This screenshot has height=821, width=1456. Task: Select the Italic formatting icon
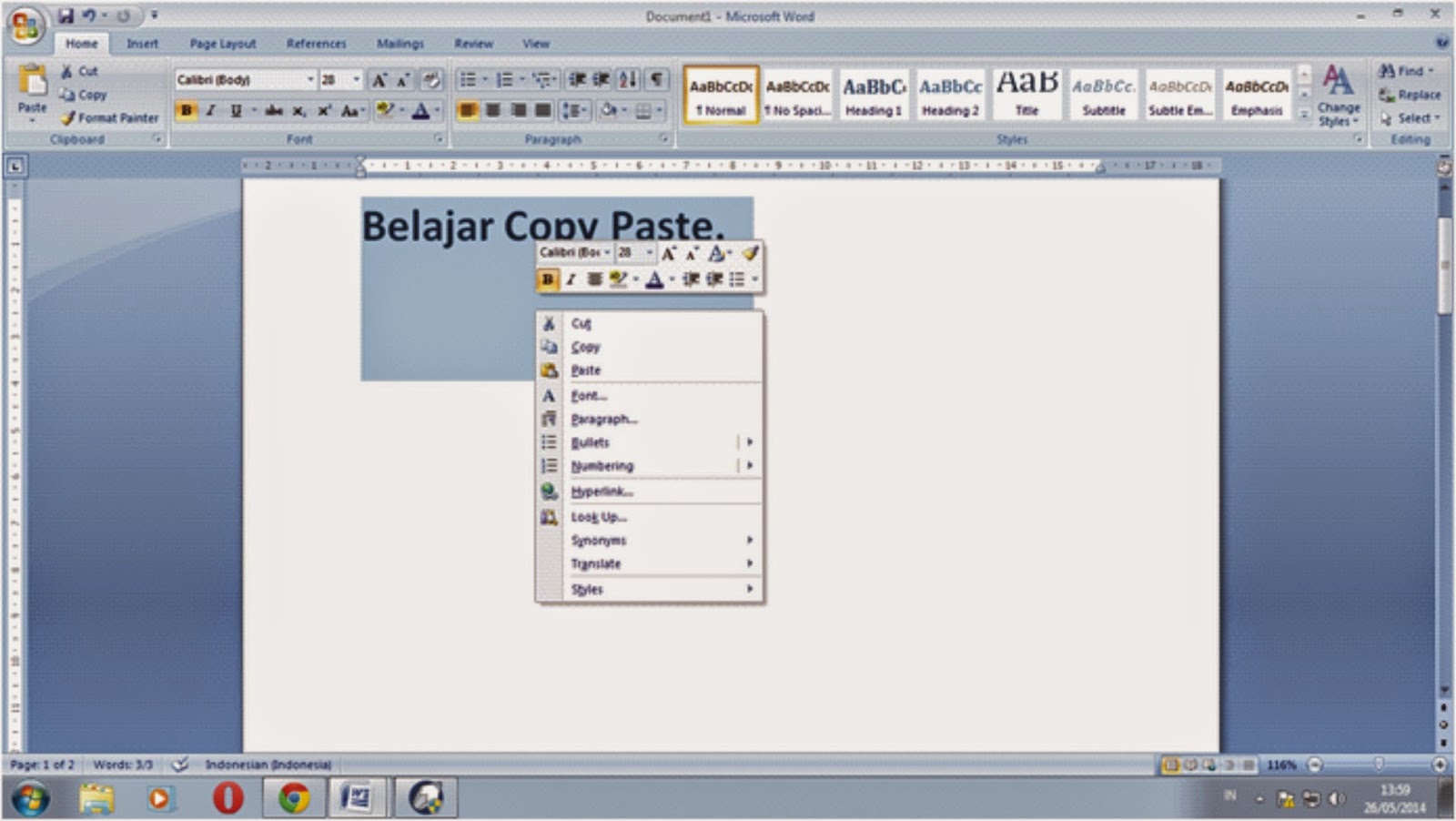point(210,112)
